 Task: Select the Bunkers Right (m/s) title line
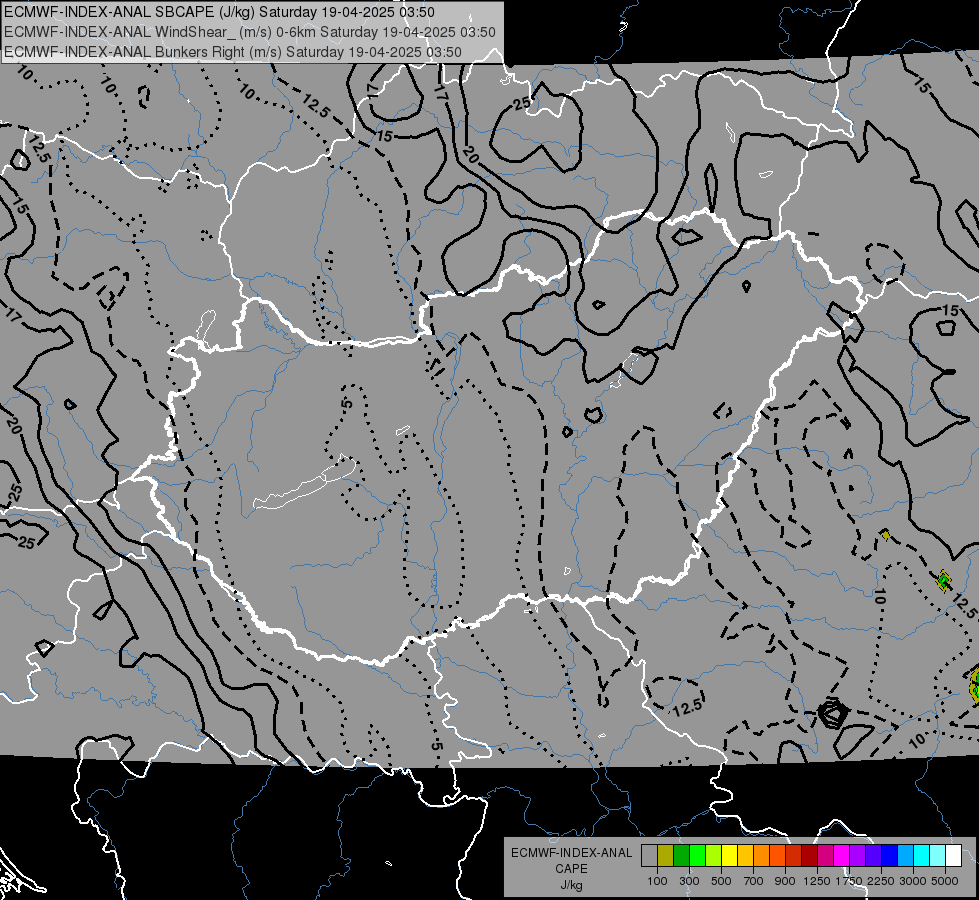coord(233,52)
